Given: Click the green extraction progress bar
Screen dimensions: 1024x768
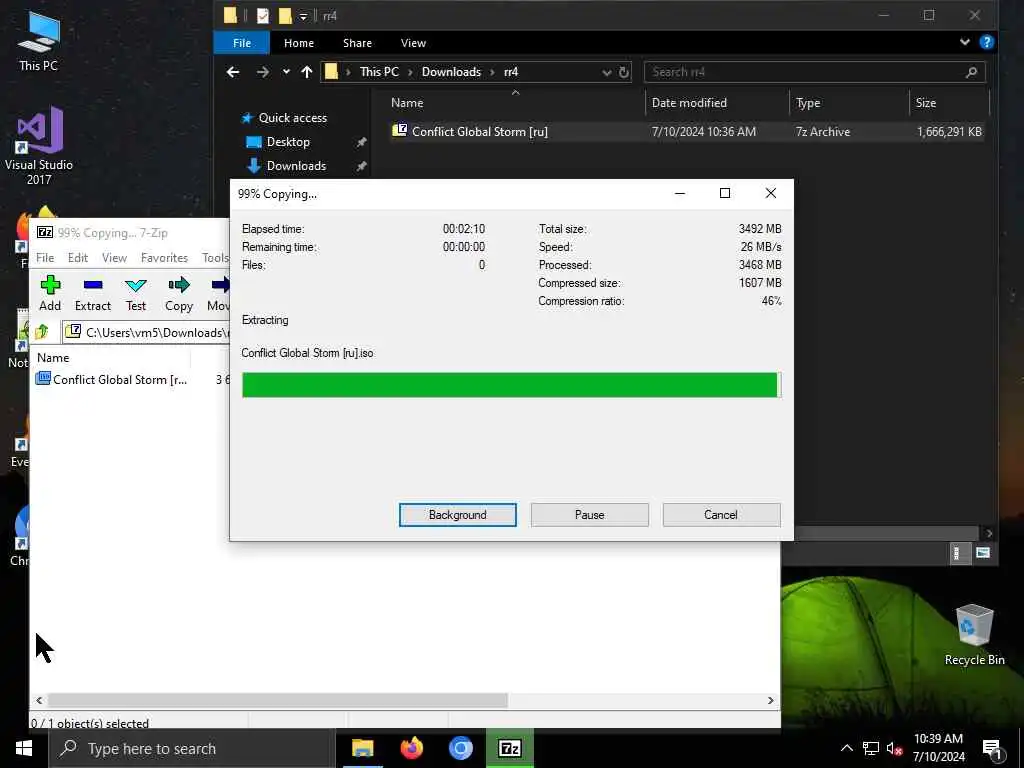Looking at the screenshot, I should [x=511, y=385].
